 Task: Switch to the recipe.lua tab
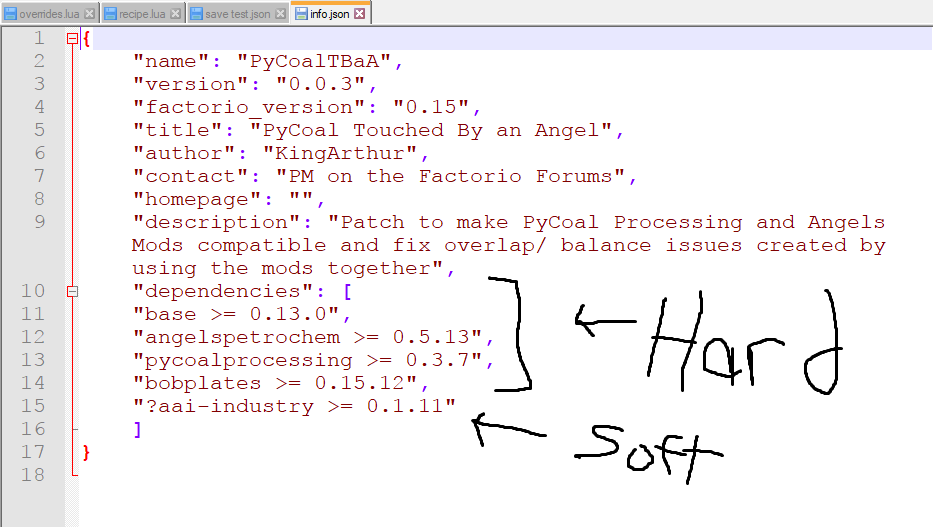(x=143, y=14)
